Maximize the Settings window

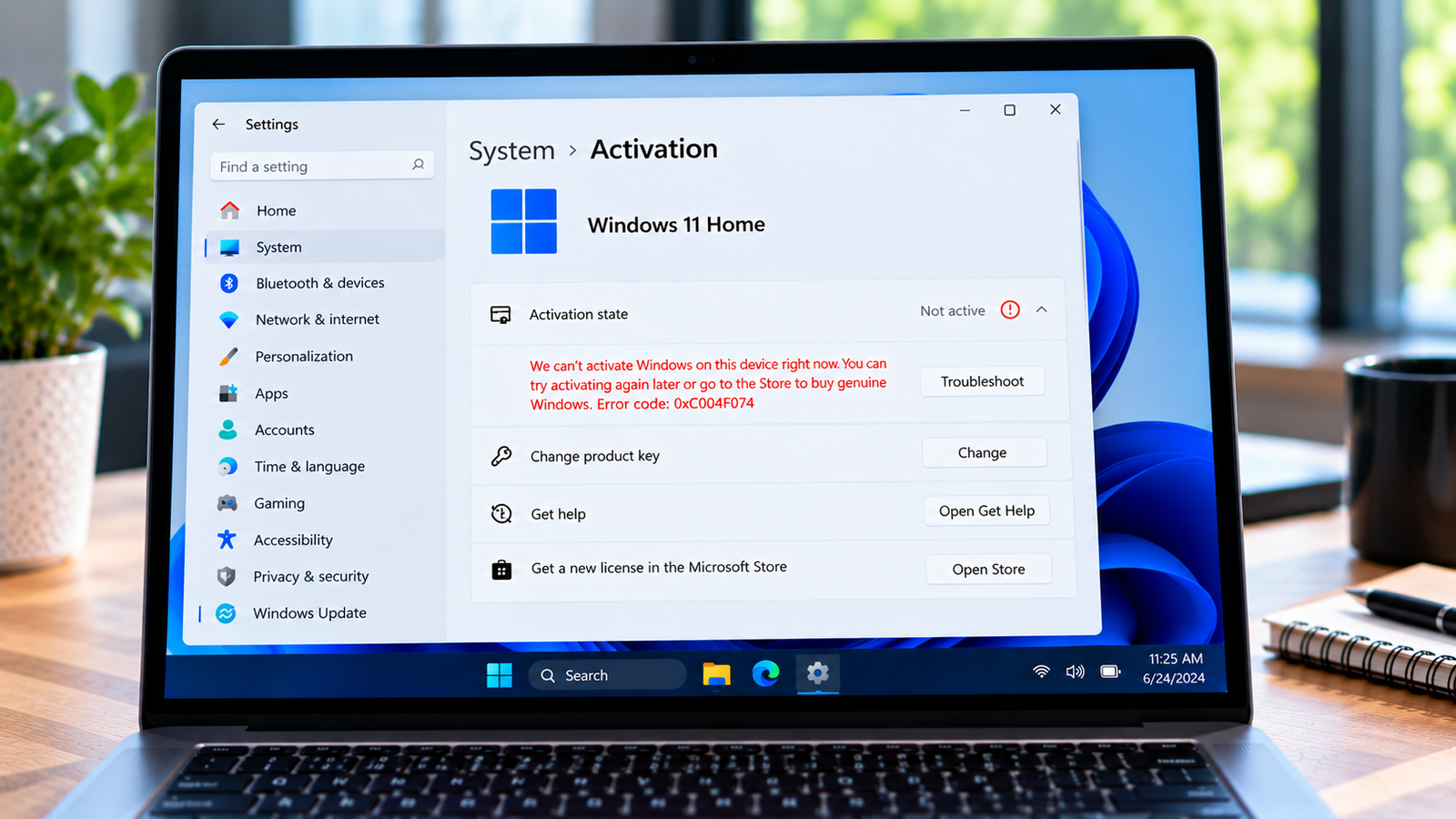(x=1009, y=110)
